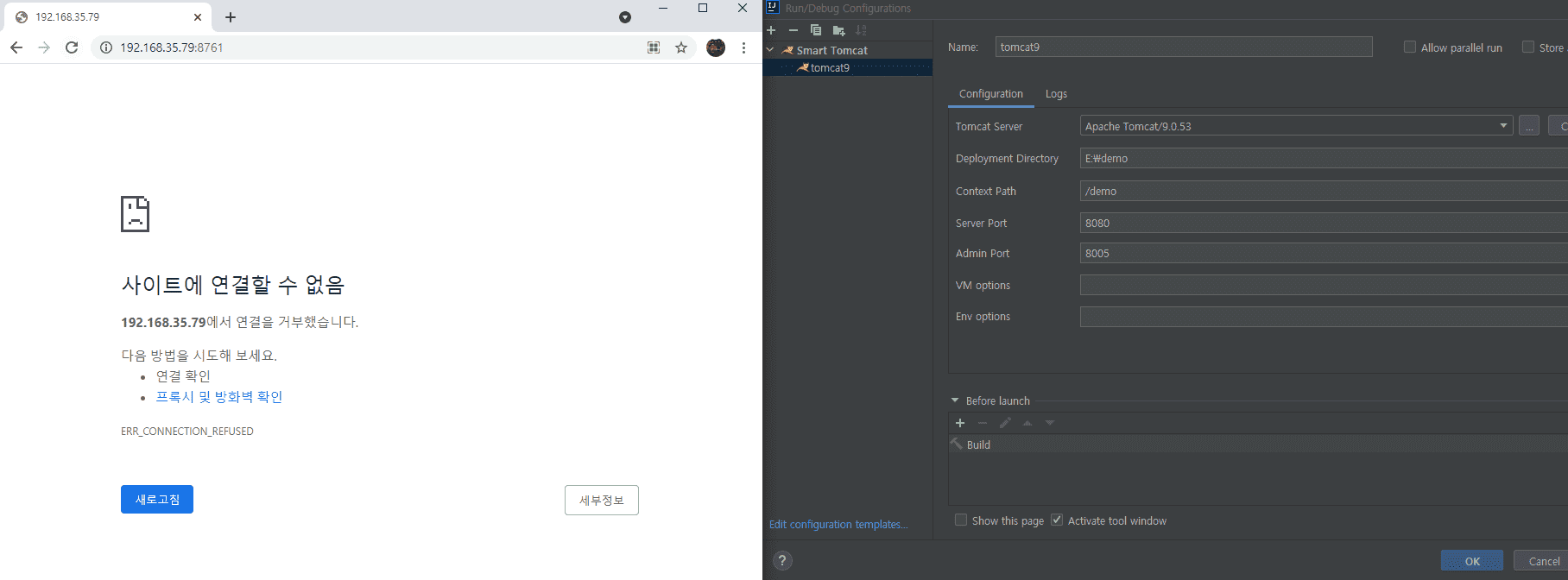Go back in Chrome browser
Screen dimensions: 1568x580
(x=16, y=47)
